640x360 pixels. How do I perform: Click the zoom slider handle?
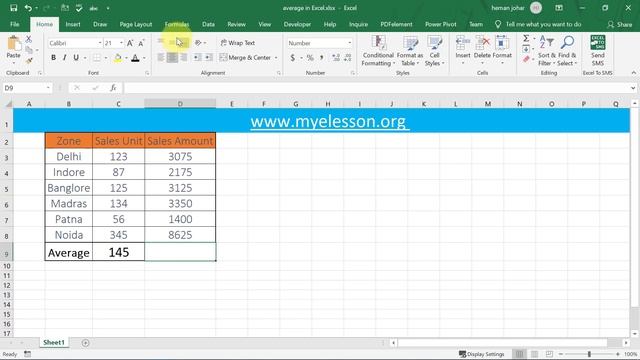589,354
